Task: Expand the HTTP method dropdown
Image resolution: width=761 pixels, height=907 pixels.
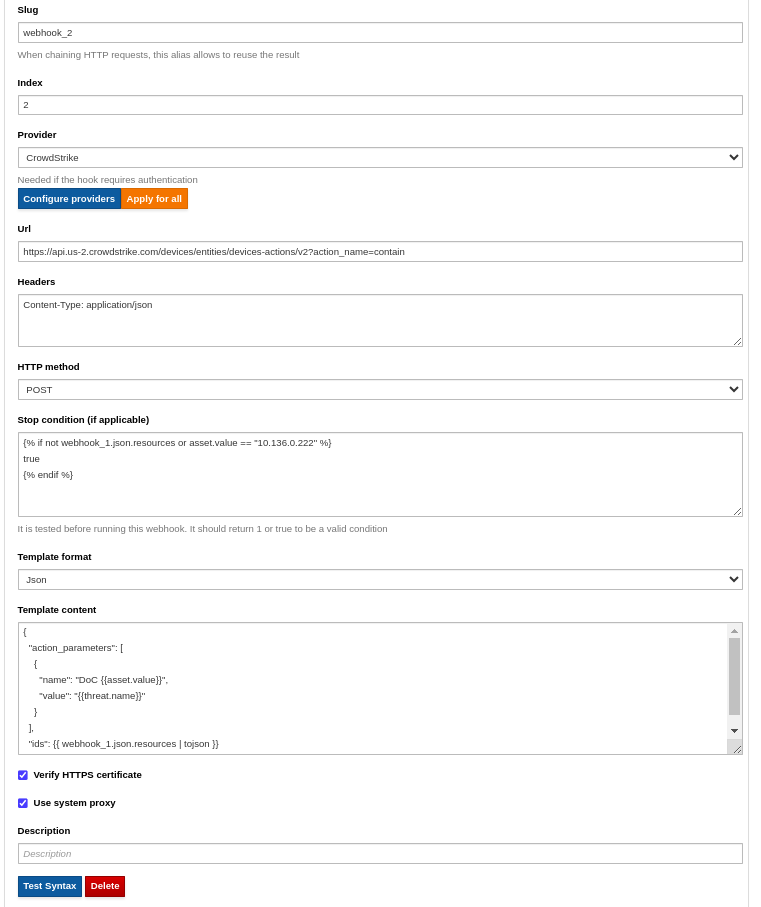Action: [x=380, y=390]
